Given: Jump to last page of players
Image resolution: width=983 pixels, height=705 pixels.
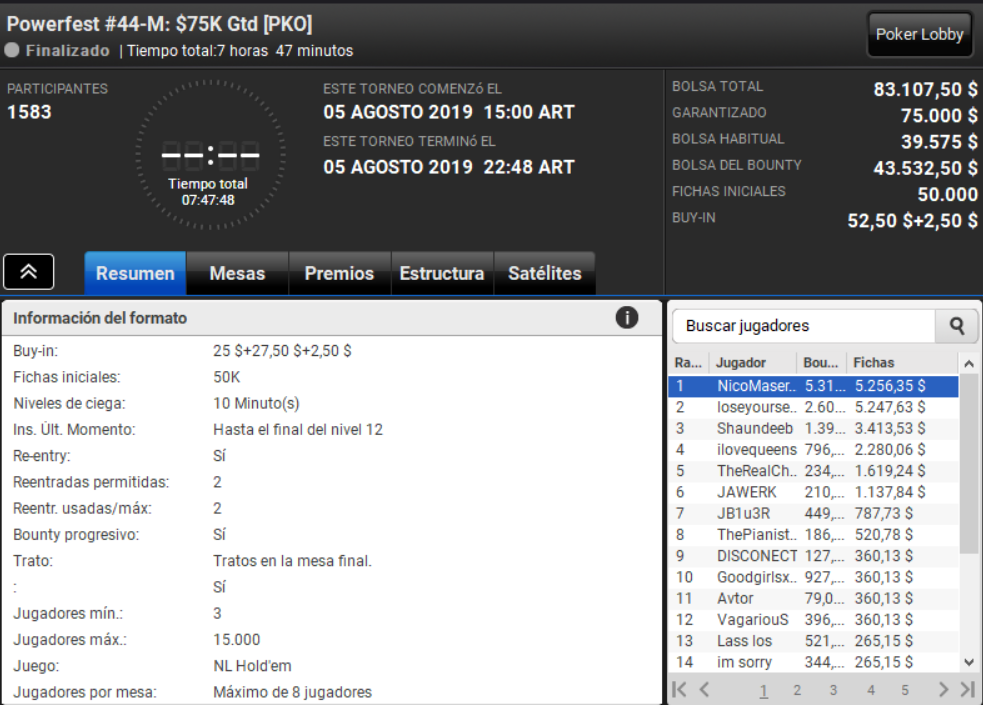Looking at the screenshot, I should pos(968,689).
